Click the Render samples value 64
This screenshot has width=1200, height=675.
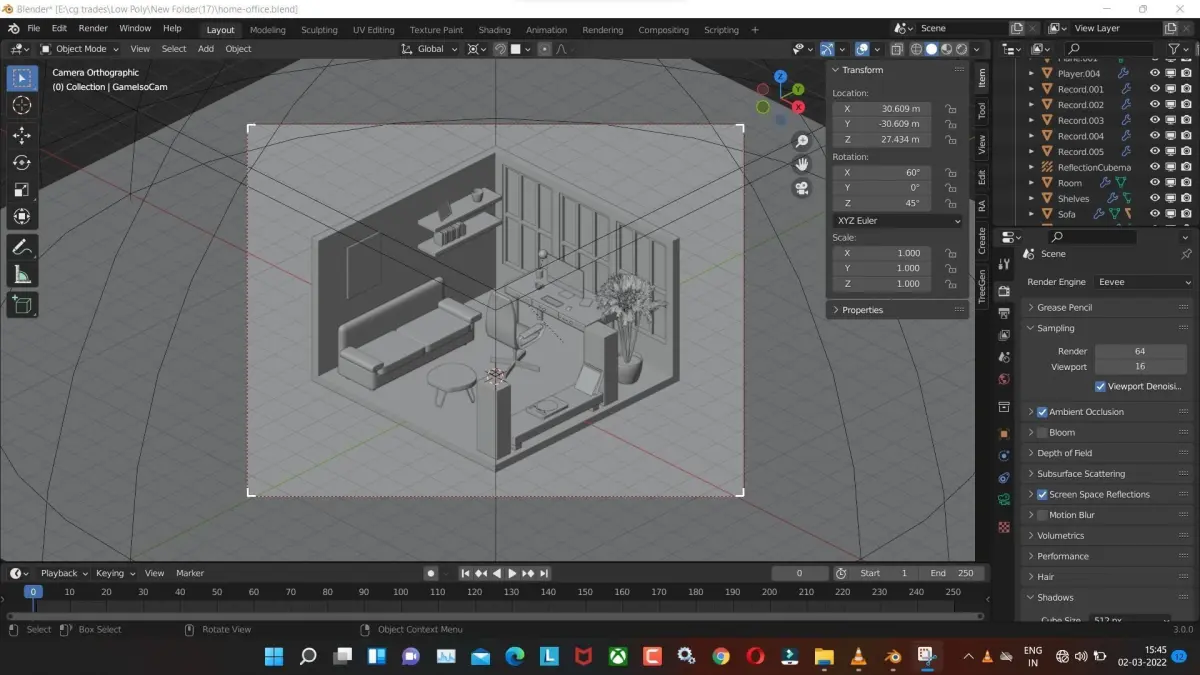tap(1140, 351)
